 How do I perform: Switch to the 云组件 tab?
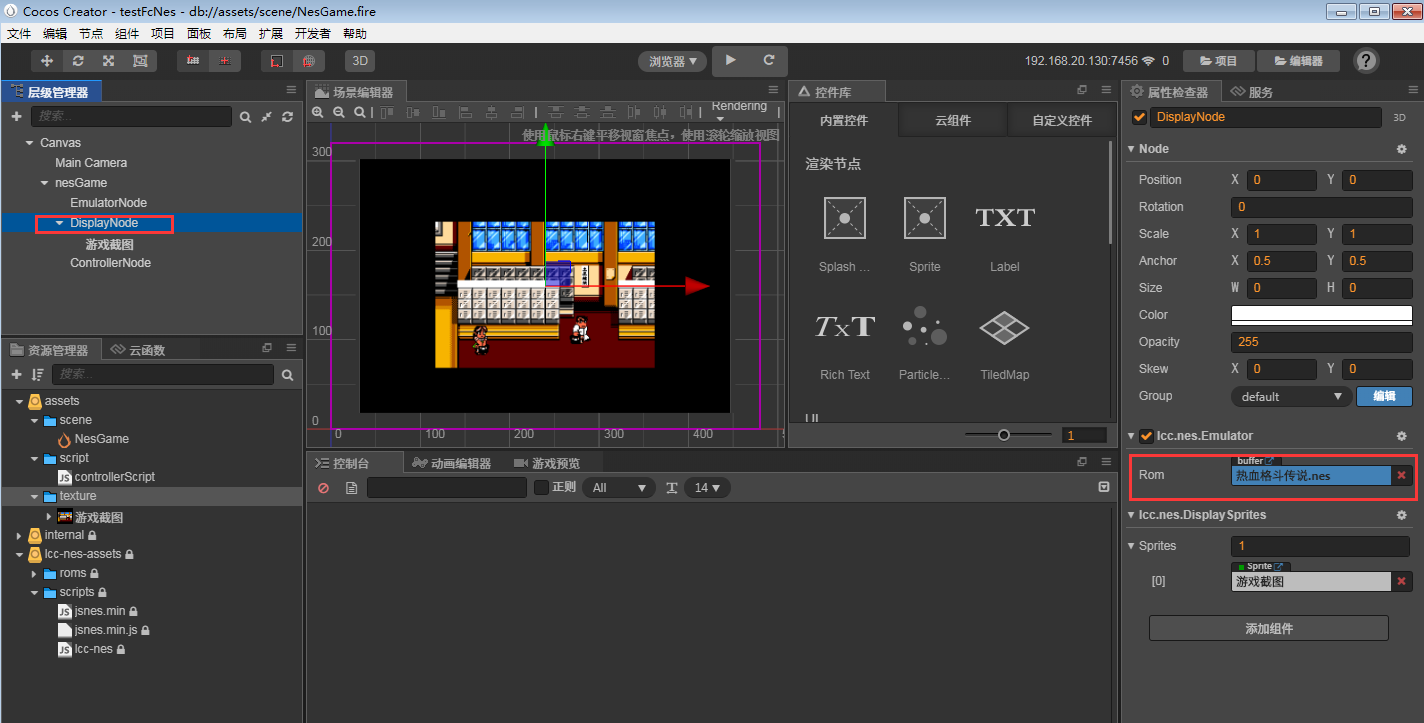point(953,120)
